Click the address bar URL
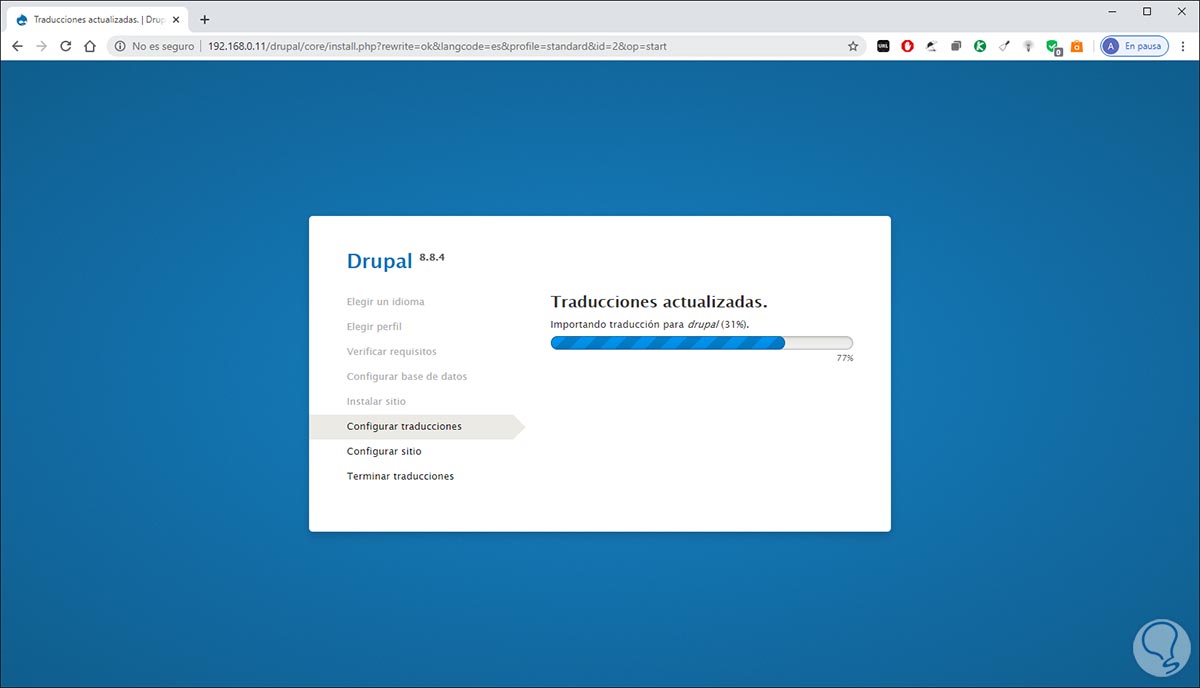This screenshot has height=688, width=1200. click(x=437, y=46)
